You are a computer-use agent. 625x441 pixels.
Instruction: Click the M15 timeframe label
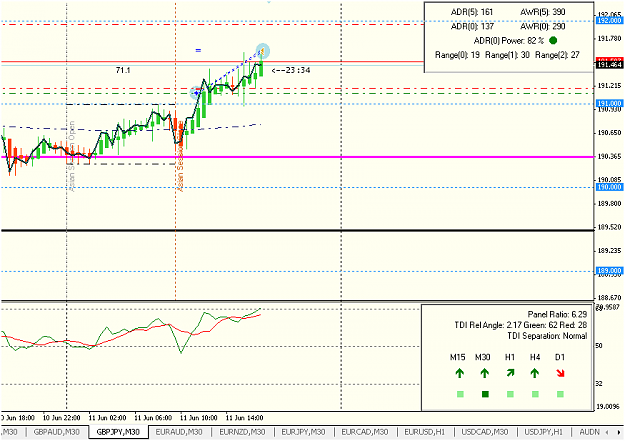[x=458, y=357]
